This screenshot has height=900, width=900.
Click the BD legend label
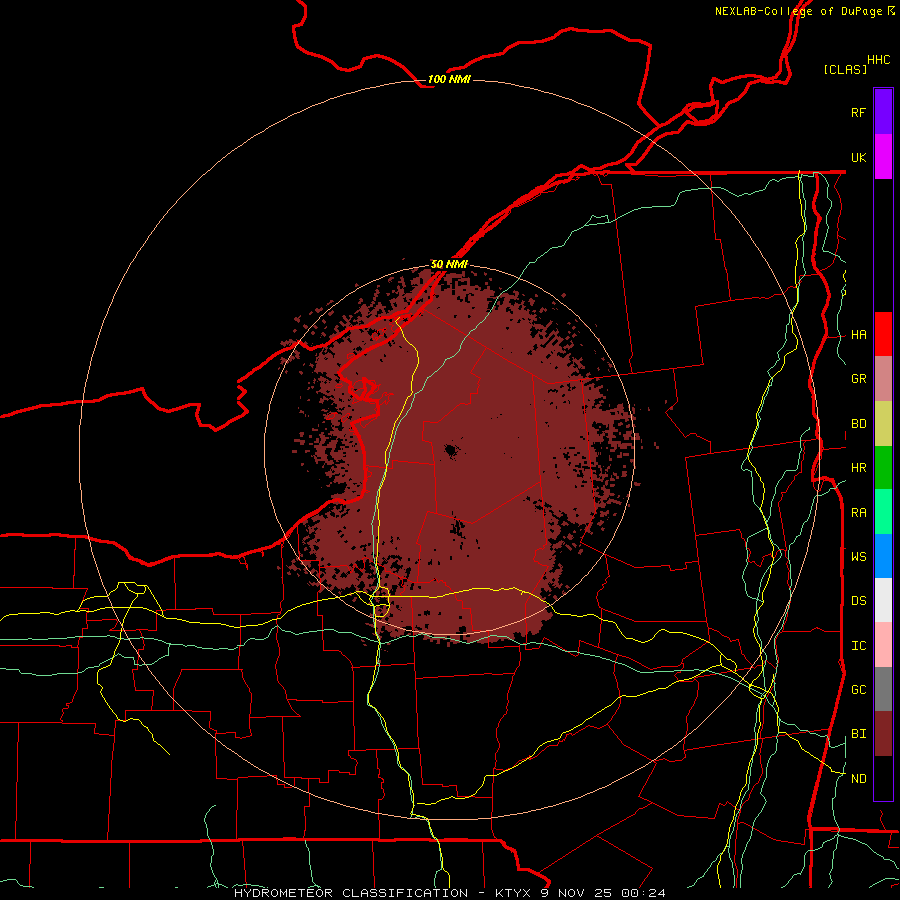point(858,424)
